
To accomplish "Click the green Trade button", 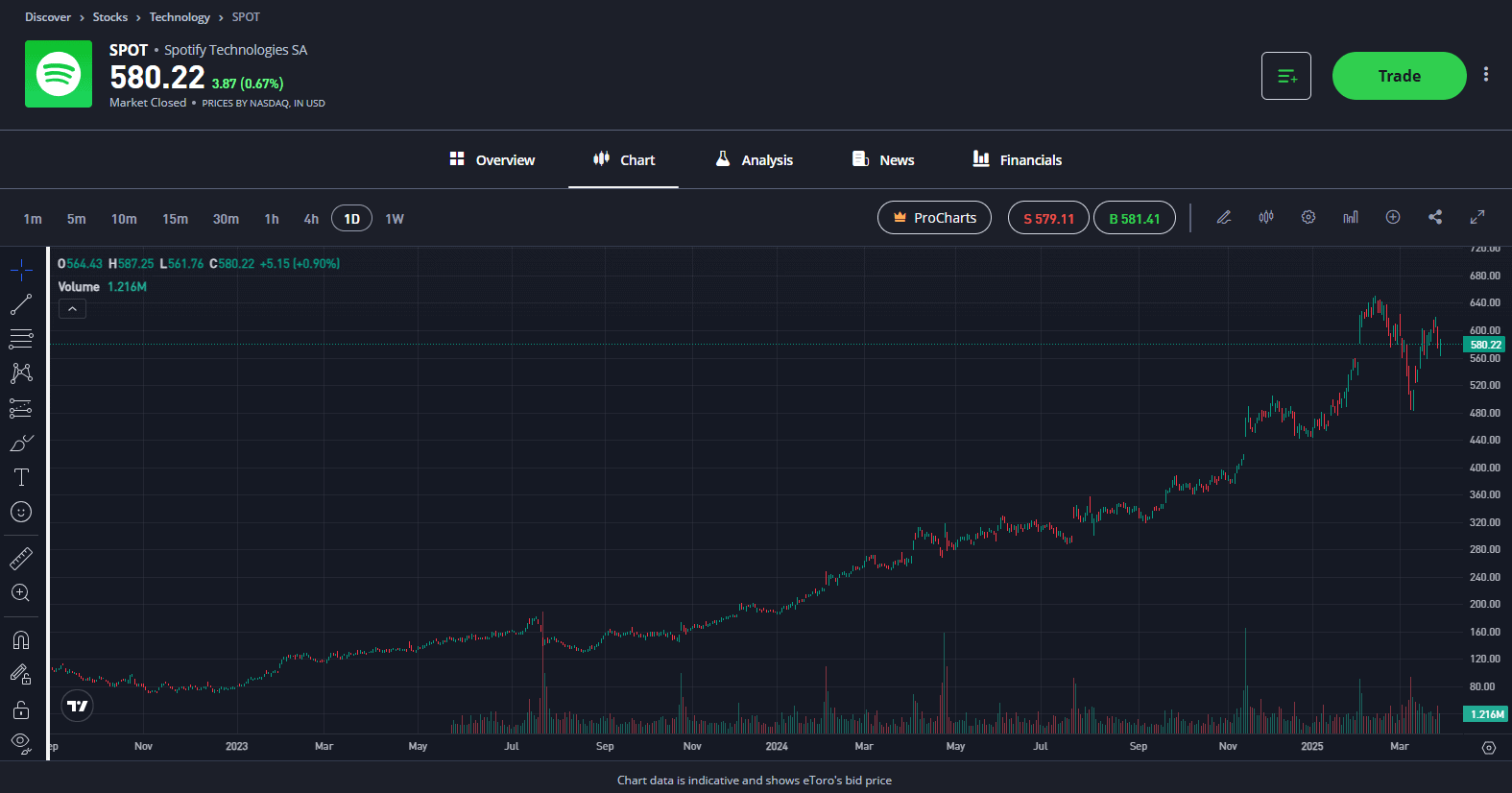I will [1400, 76].
